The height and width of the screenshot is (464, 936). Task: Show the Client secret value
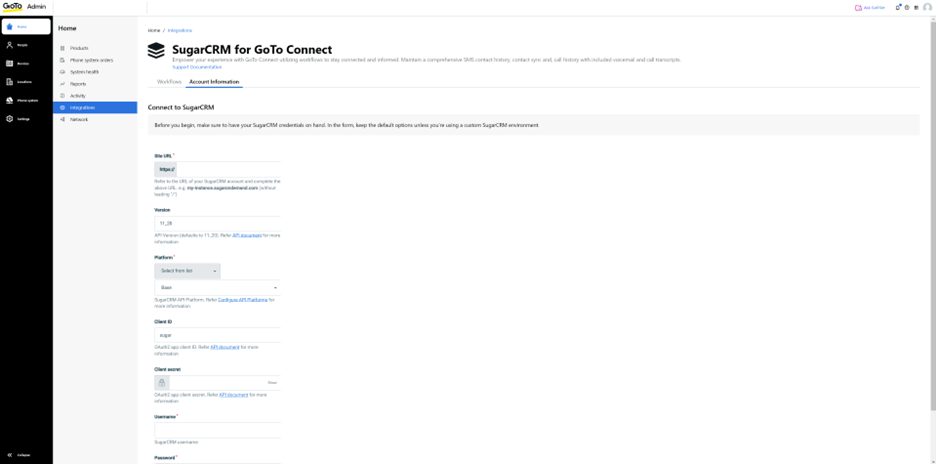point(272,382)
